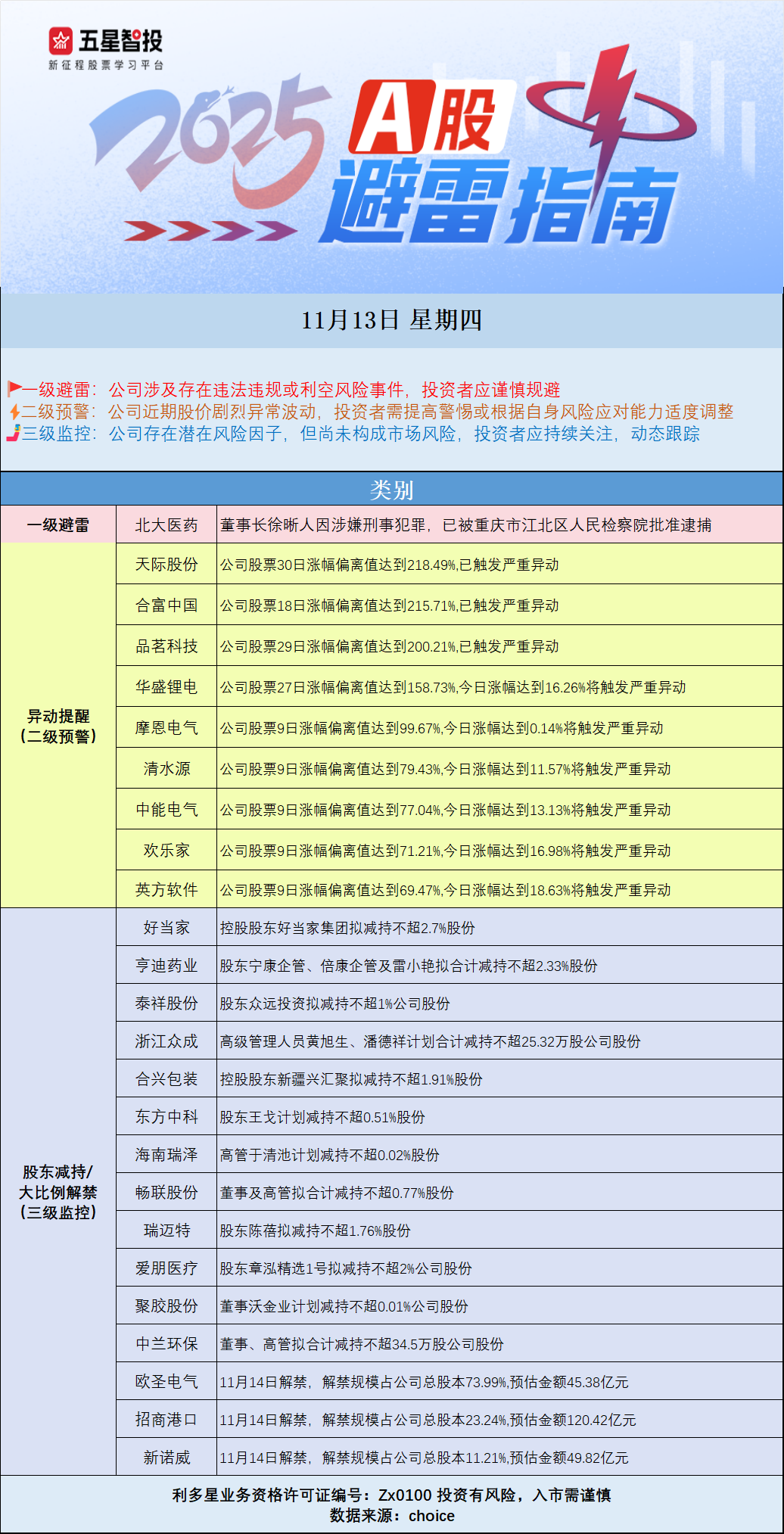Click the 涨幅偏离值达到218.49% description
Screen dimensions: 784x1534
389,565
